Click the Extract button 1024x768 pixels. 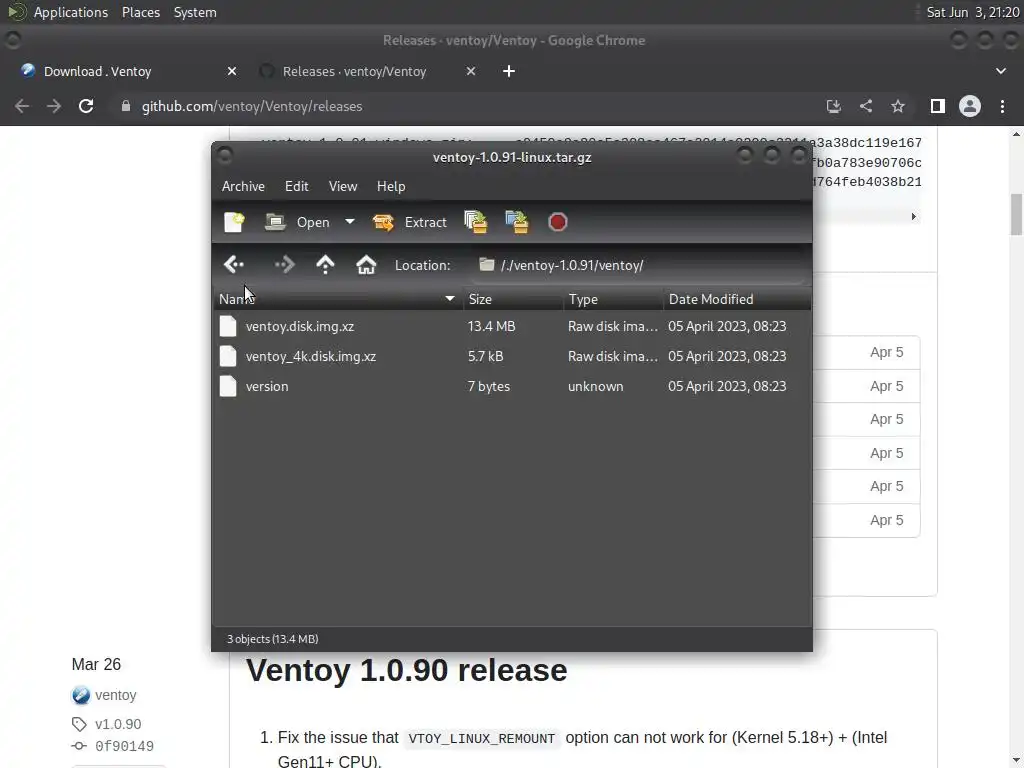(x=409, y=222)
